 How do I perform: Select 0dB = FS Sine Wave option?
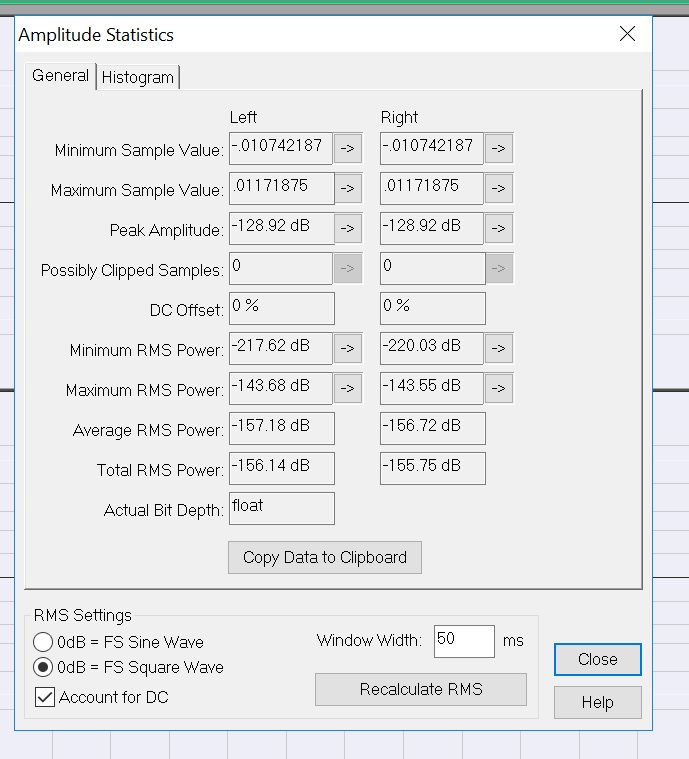click(44, 642)
